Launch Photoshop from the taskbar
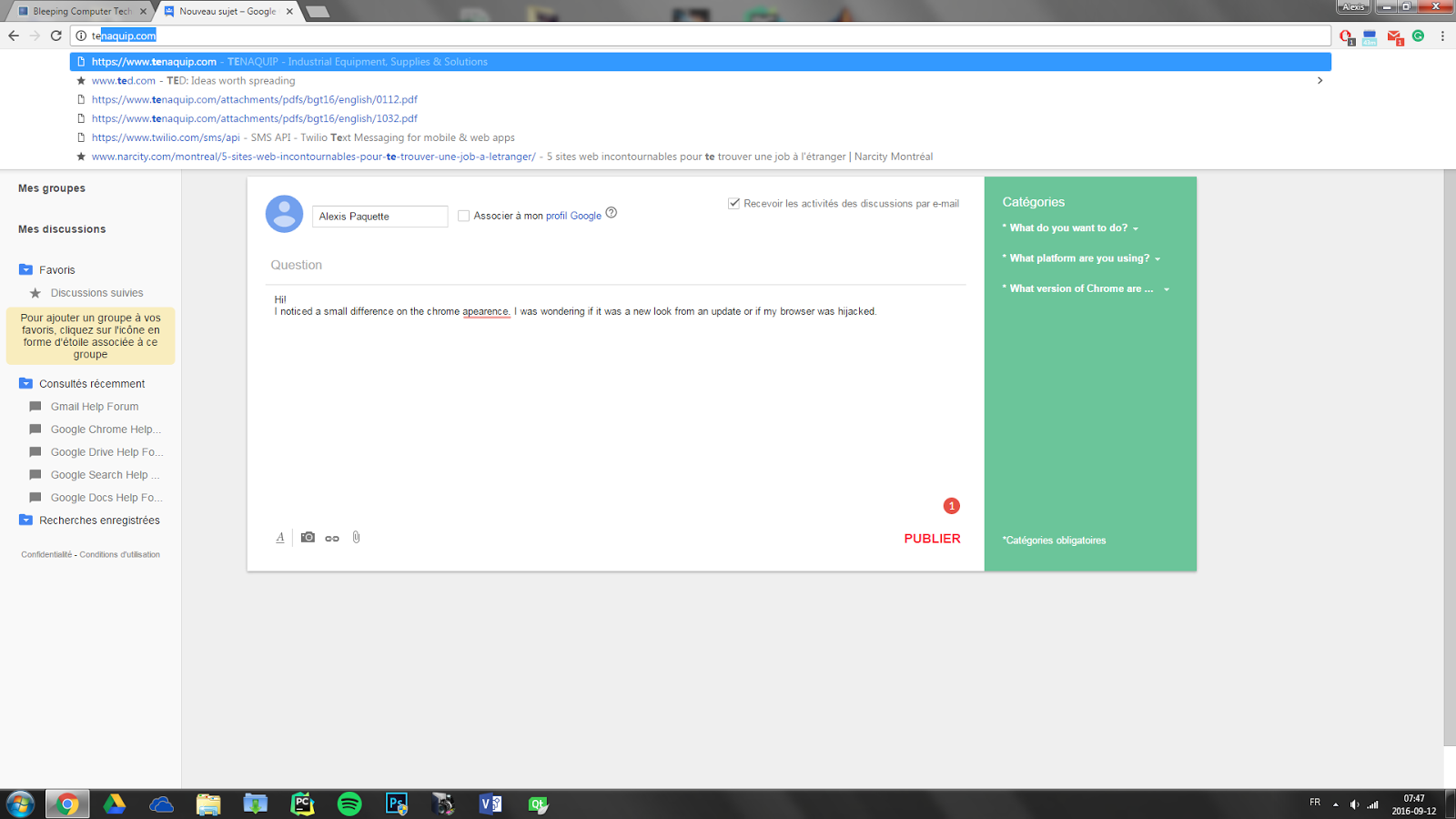The height and width of the screenshot is (819, 1456). (x=397, y=804)
